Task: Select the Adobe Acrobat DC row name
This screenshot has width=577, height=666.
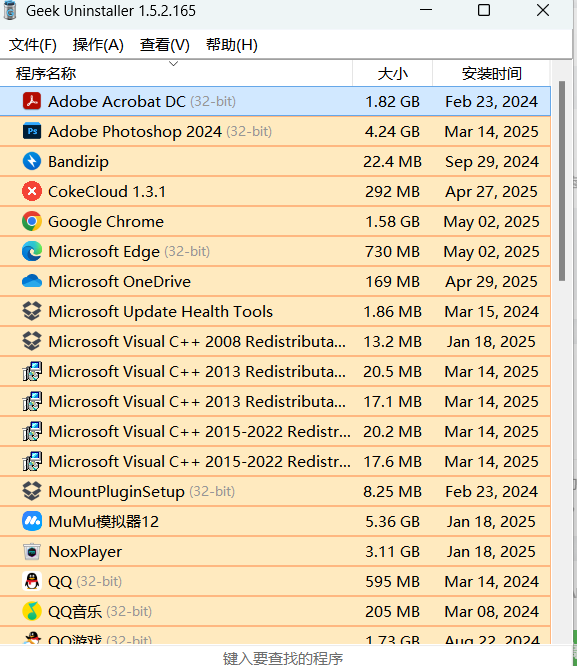Action: pyautogui.click(x=117, y=102)
